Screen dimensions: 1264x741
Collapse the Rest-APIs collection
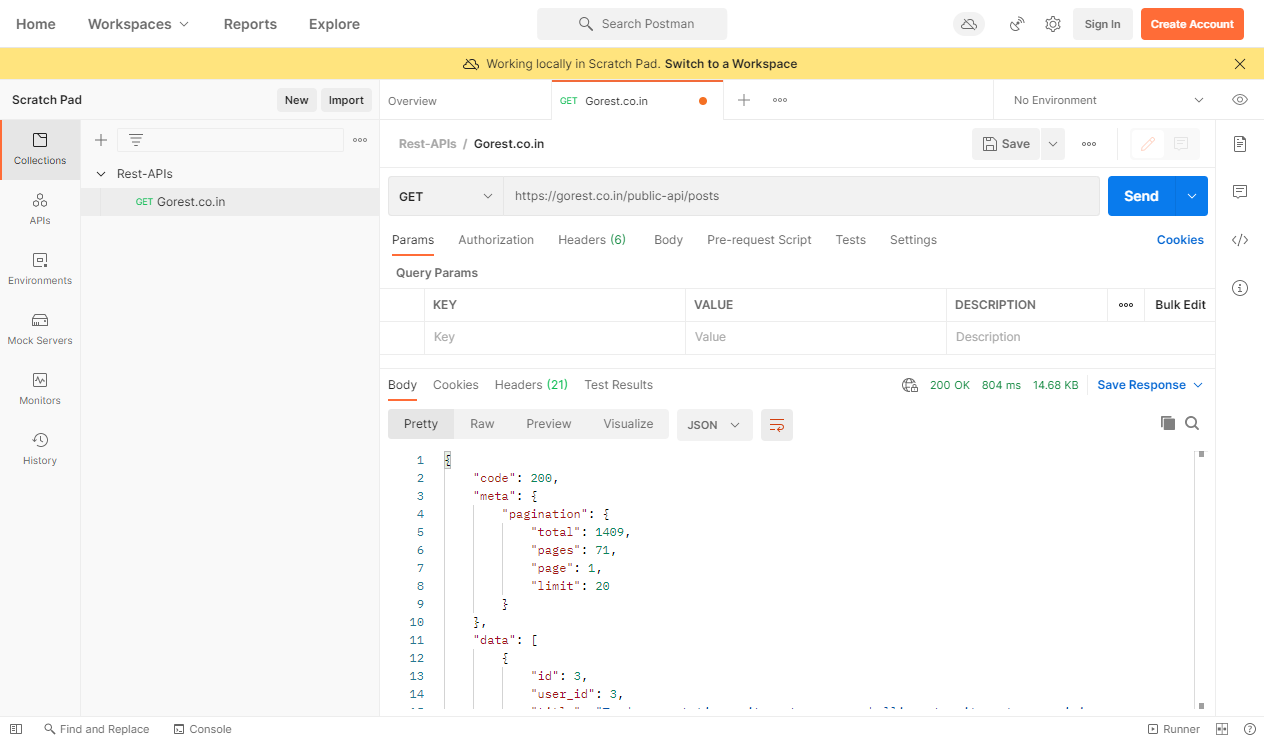click(100, 173)
